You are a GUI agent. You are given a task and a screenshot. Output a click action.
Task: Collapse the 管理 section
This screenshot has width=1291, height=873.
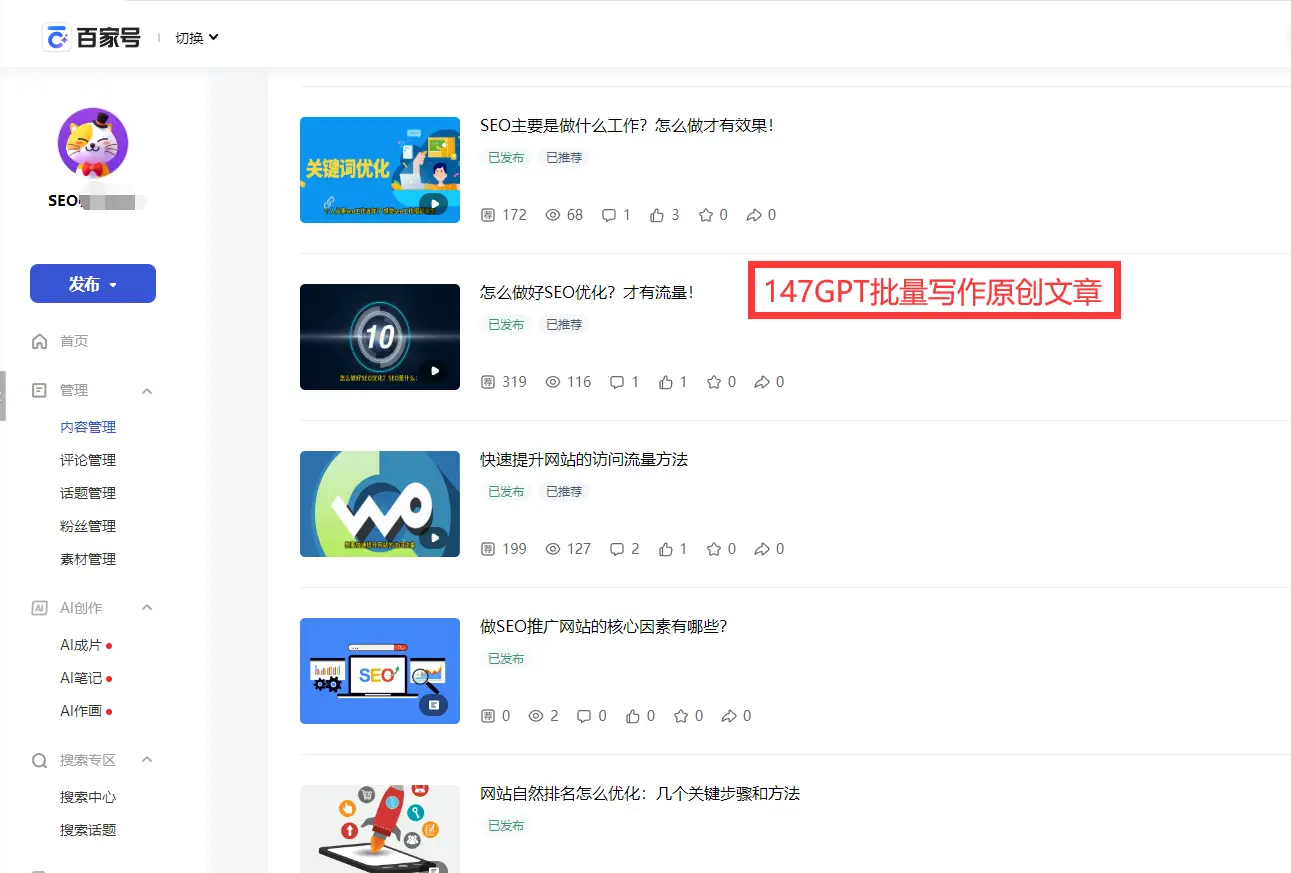pyautogui.click(x=147, y=390)
